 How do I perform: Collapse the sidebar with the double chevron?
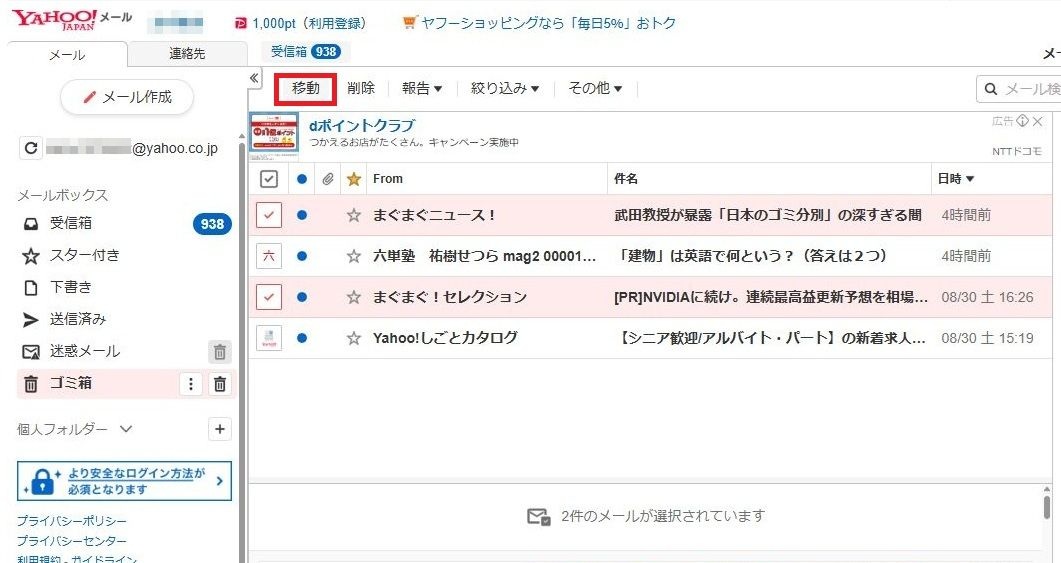coord(254,78)
